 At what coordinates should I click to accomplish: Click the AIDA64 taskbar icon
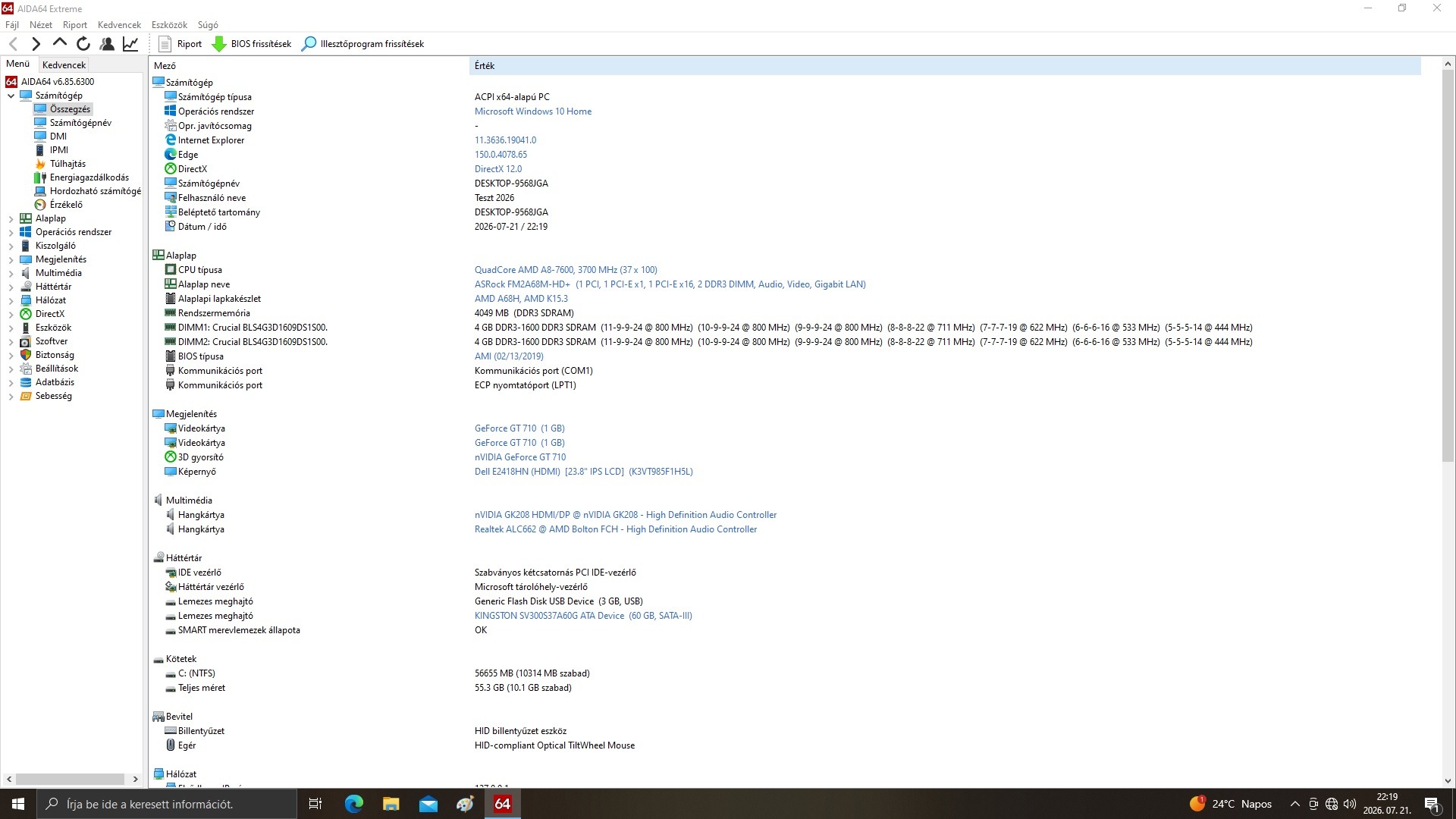point(502,804)
